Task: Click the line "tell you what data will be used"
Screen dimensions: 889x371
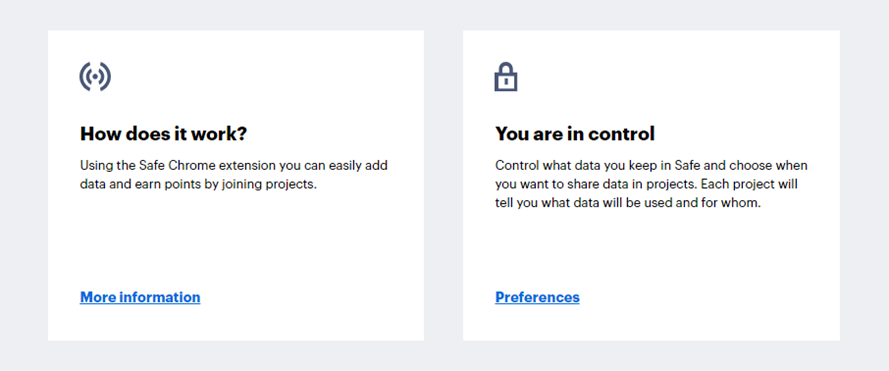Action: (628, 203)
